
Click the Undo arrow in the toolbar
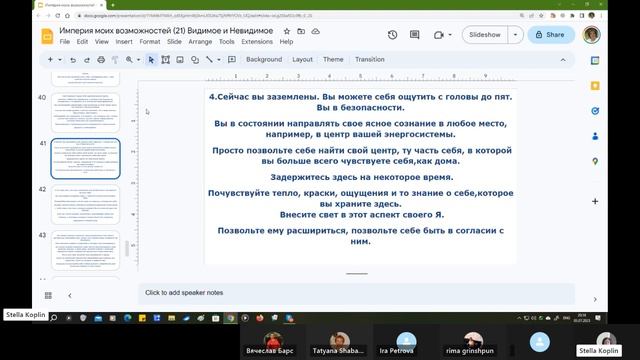tap(73, 60)
